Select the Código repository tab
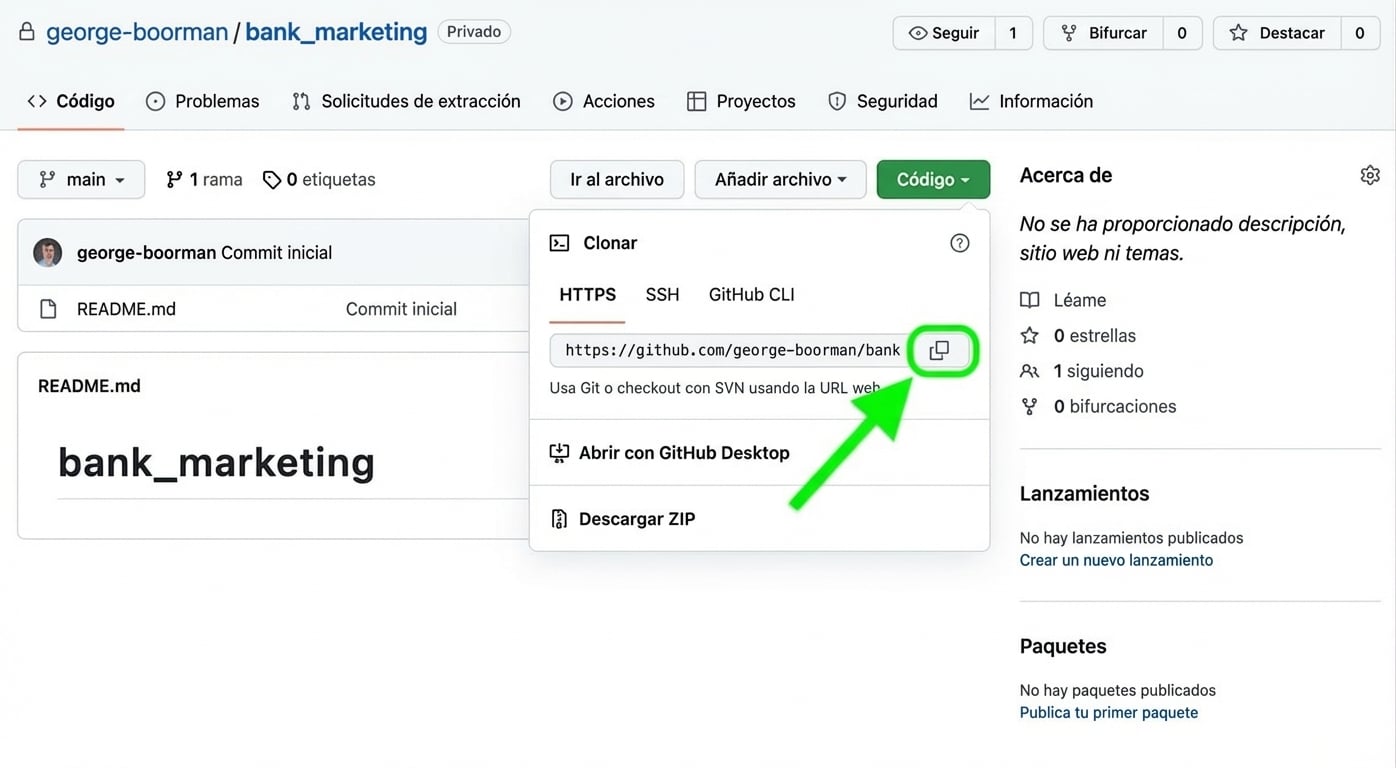The width and height of the screenshot is (1396, 768). [x=71, y=101]
